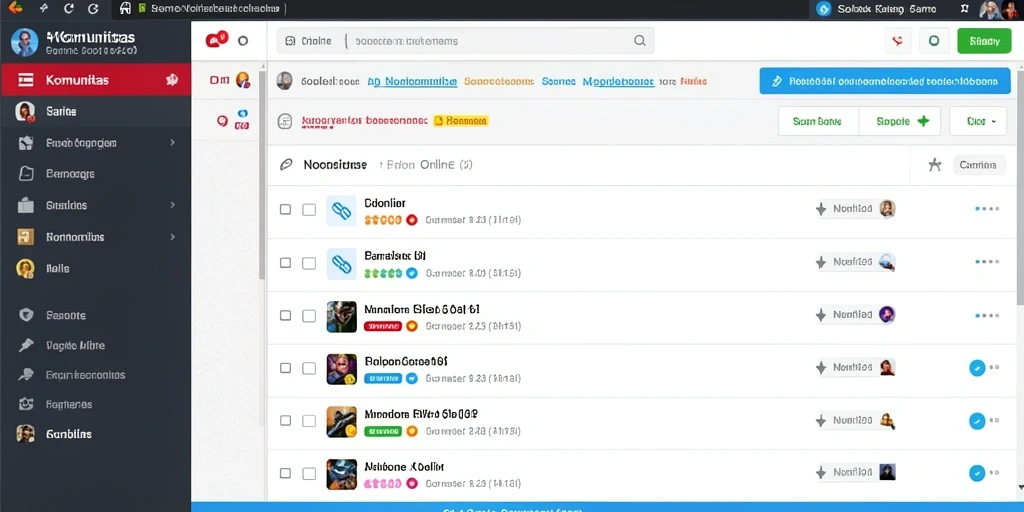Tick the first checkbox in Odonlier row
Image resolution: width=1024 pixels, height=512 pixels.
[x=285, y=210]
